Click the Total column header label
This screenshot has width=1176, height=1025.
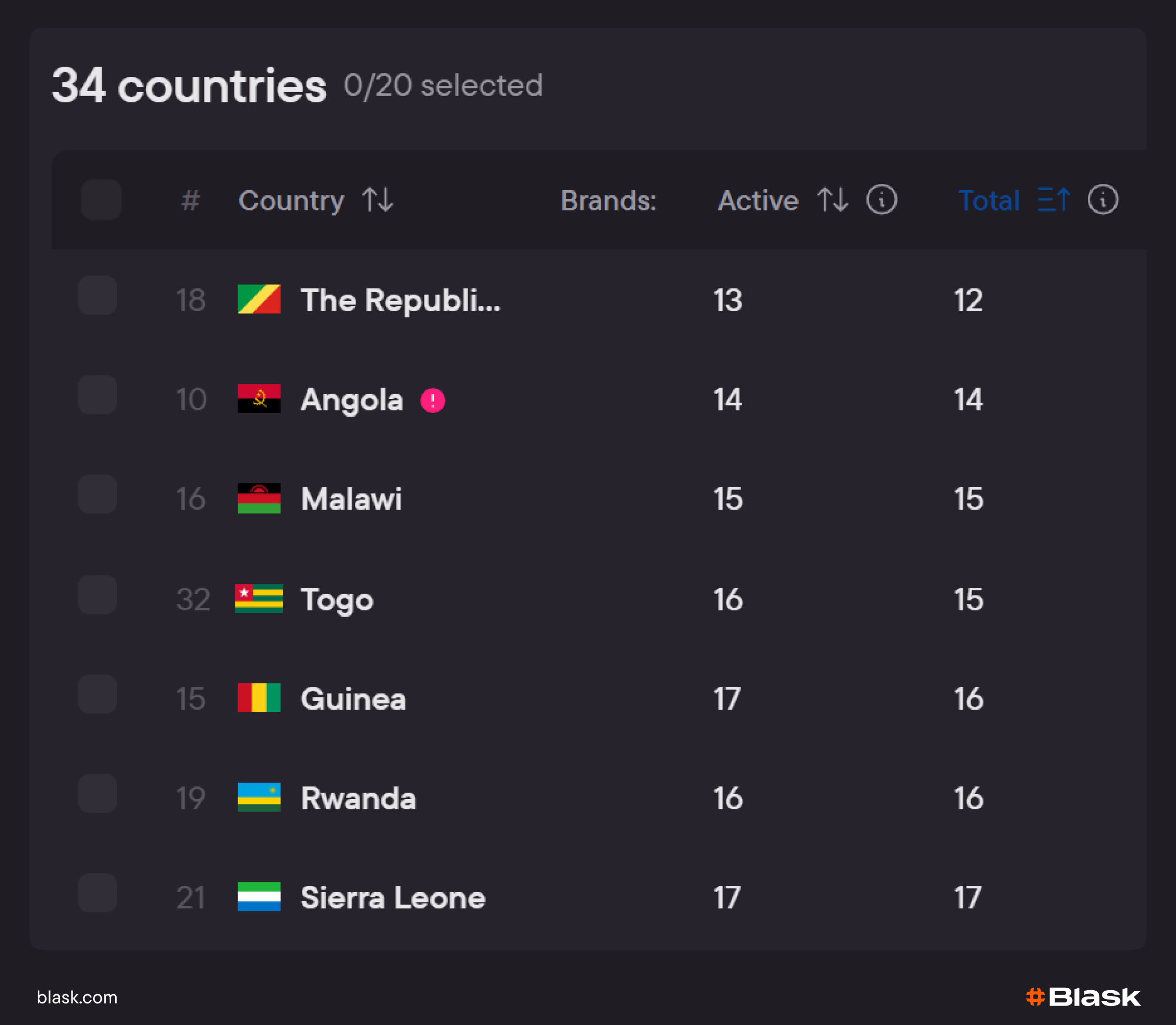[988, 201]
